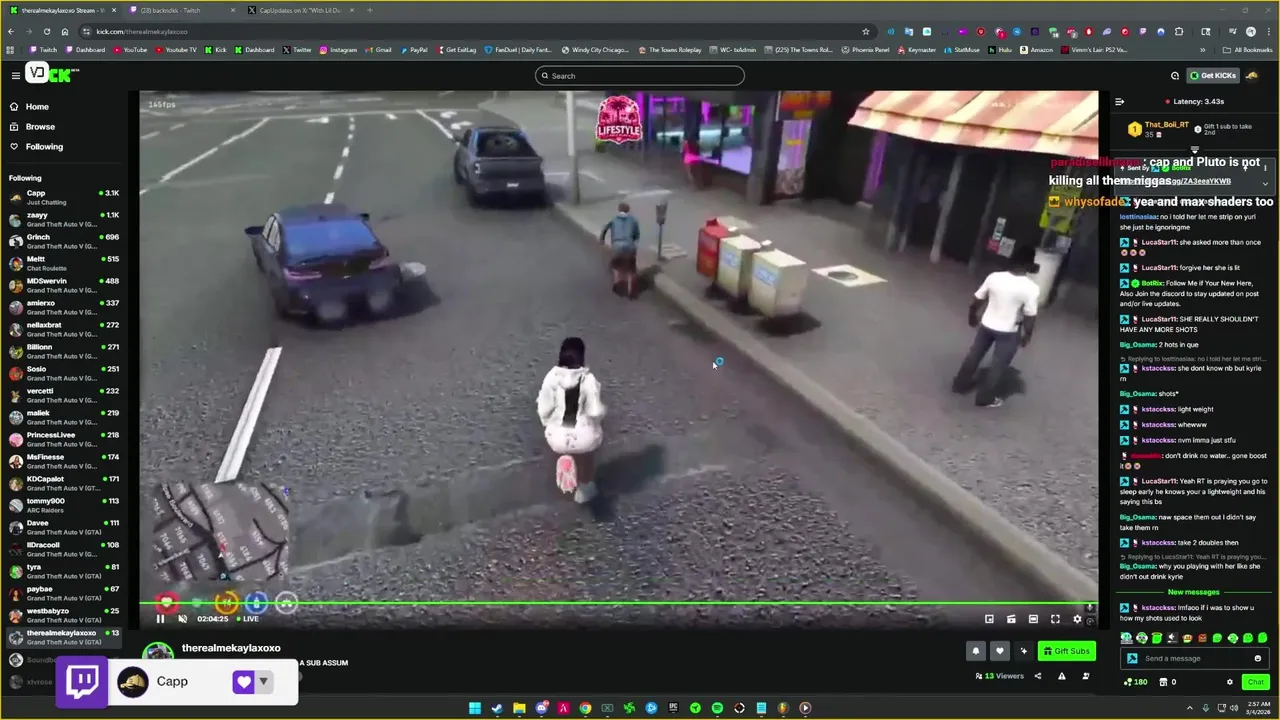This screenshot has height=720, width=1280.
Task: Open the YouTube bookmark
Action: pos(129,50)
